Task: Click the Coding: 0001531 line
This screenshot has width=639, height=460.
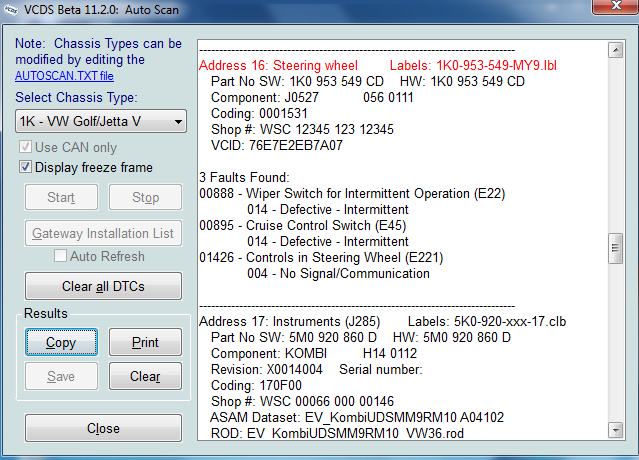Action: tap(259, 113)
